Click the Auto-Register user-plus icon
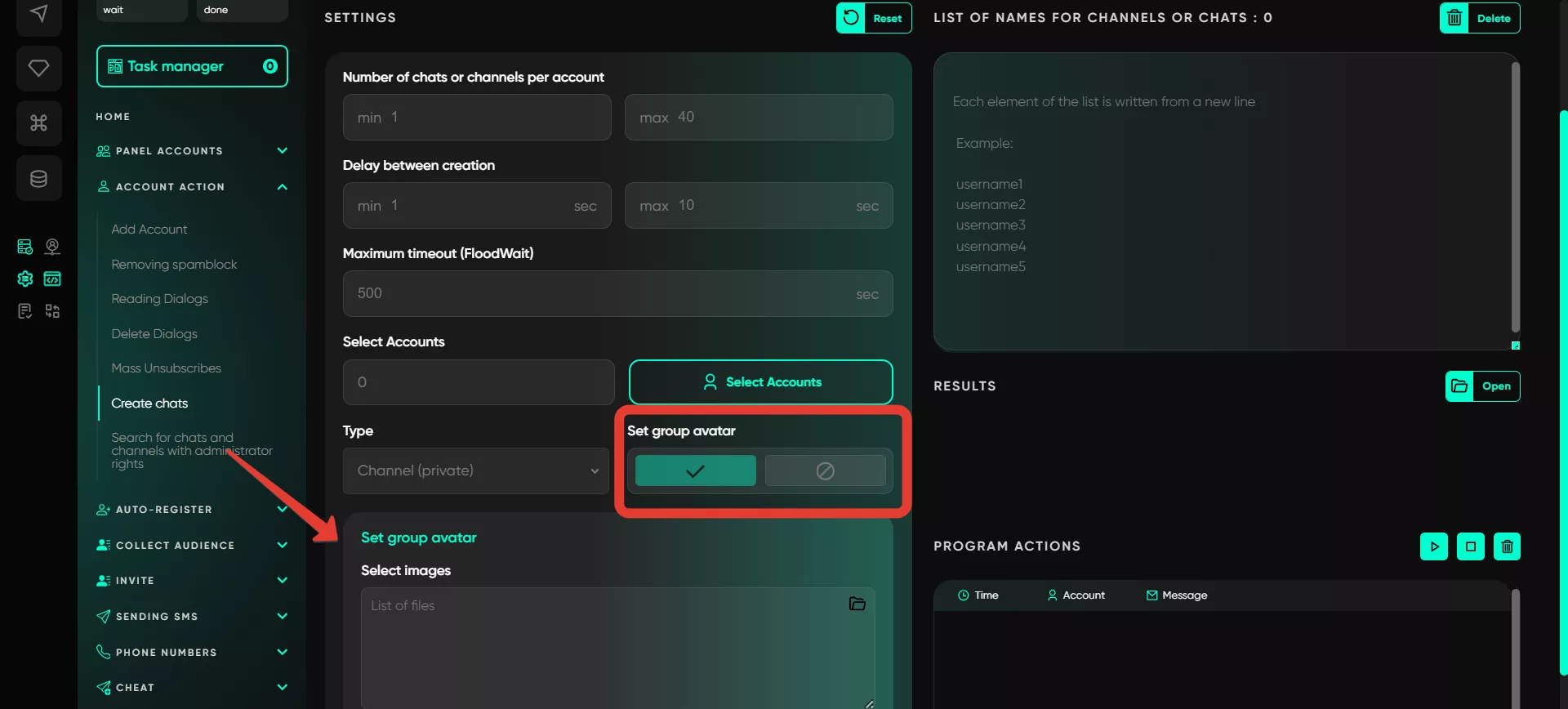 point(103,510)
